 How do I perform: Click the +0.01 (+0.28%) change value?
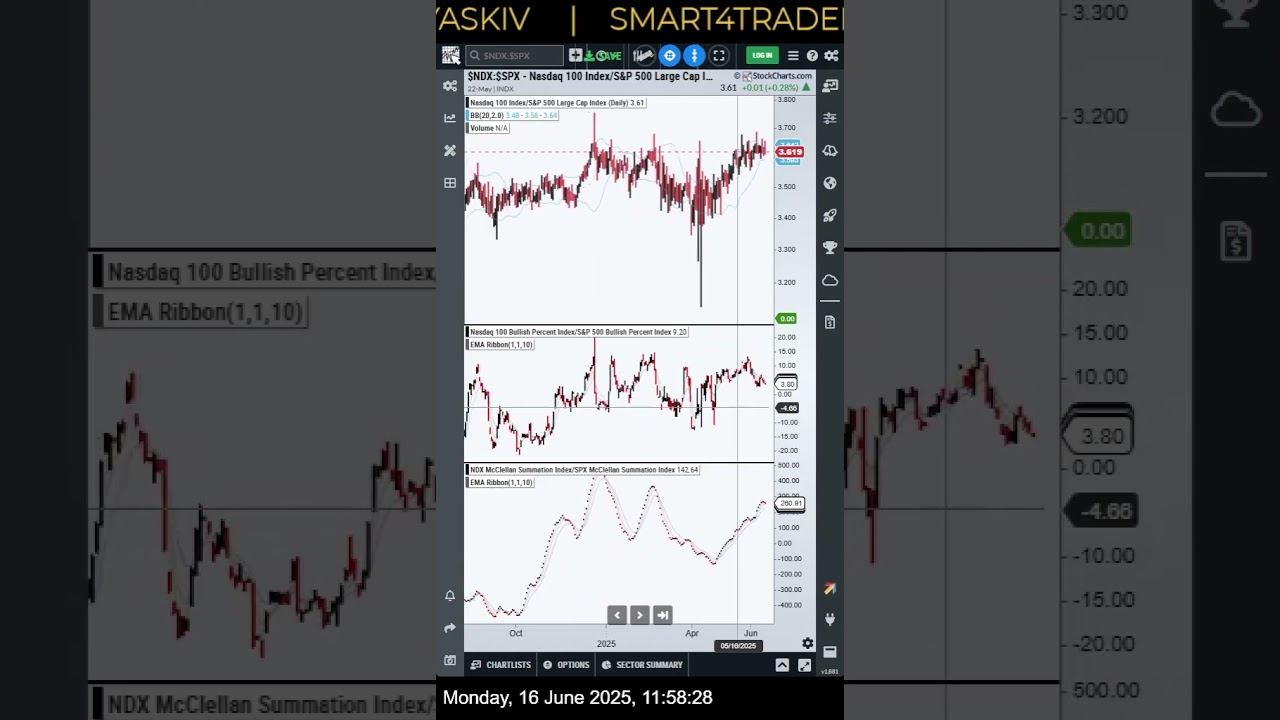(770, 88)
